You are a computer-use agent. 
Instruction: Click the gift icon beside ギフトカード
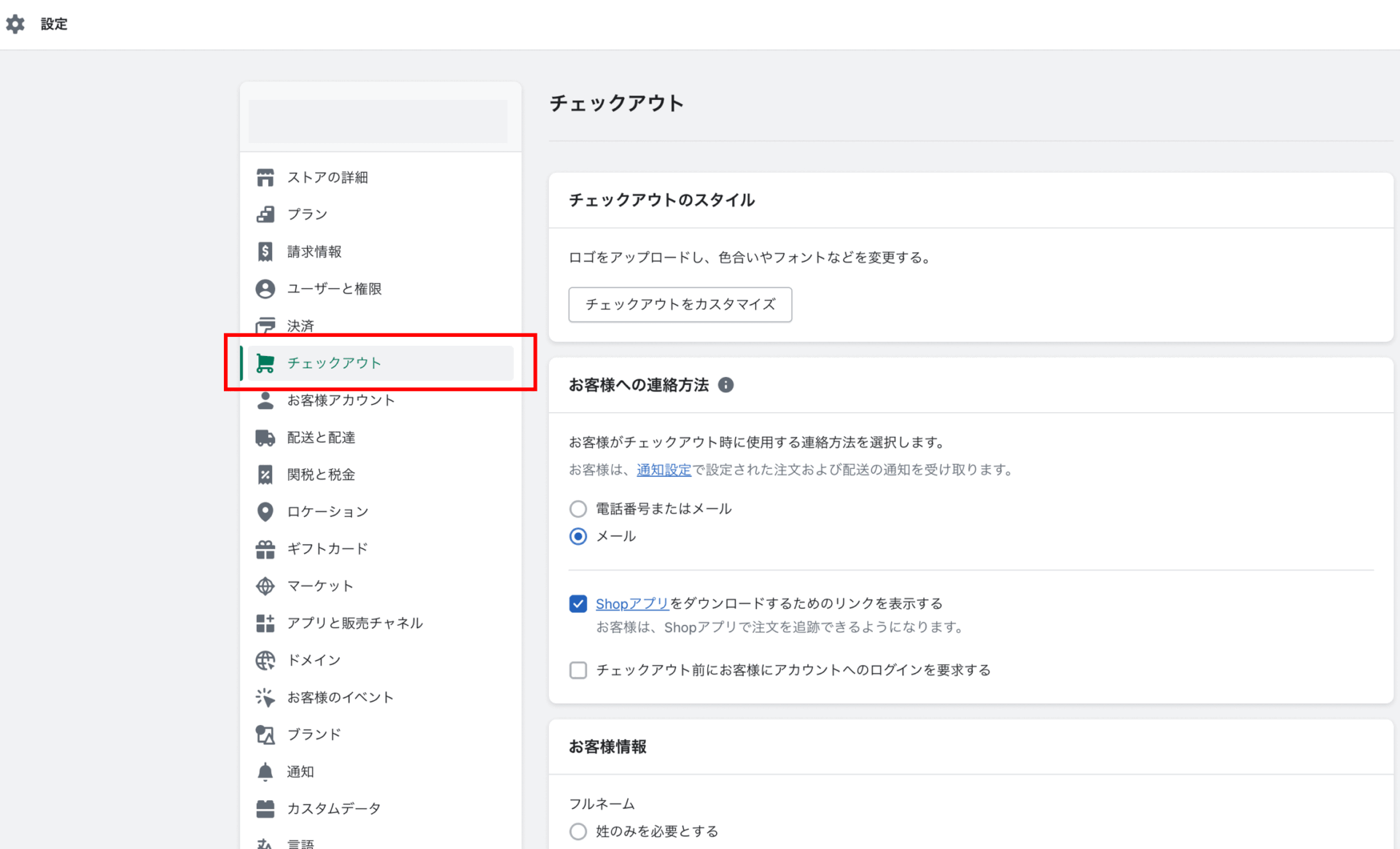pos(265,549)
